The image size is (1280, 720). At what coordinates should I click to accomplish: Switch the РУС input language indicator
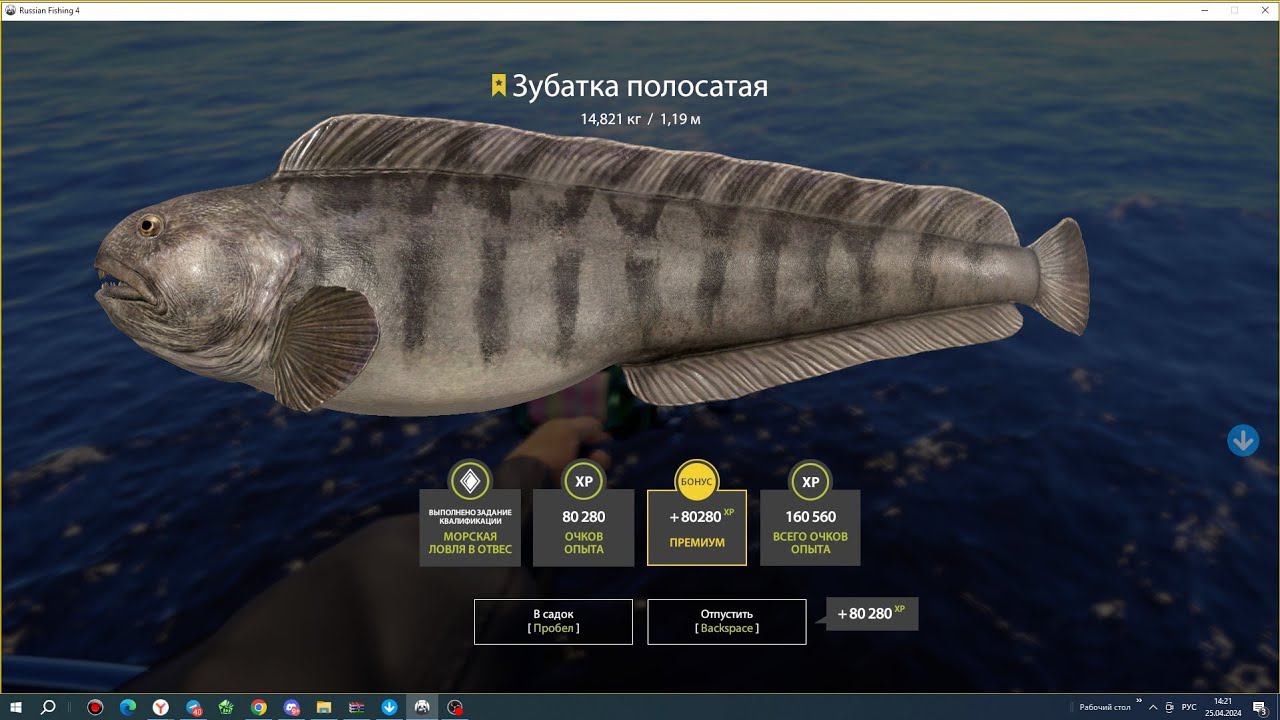pos(1189,707)
